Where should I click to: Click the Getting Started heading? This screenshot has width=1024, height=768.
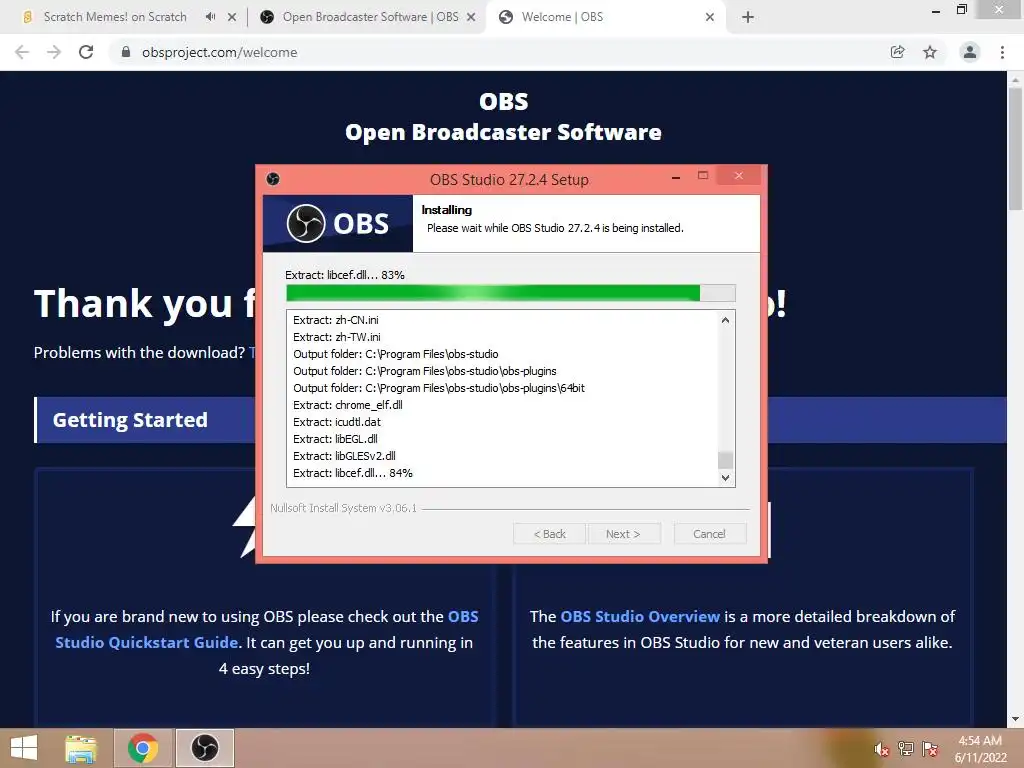pos(130,420)
